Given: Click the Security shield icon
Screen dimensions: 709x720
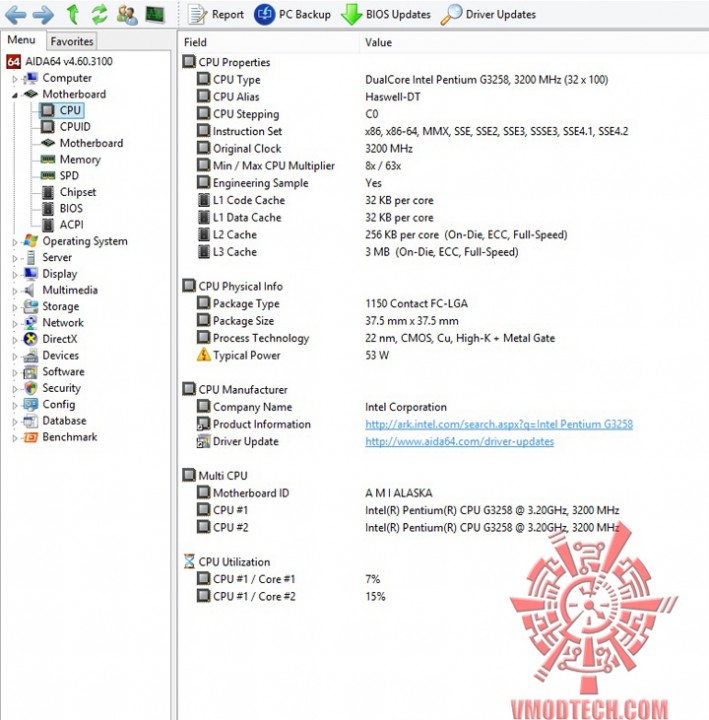Looking at the screenshot, I should tap(30, 388).
